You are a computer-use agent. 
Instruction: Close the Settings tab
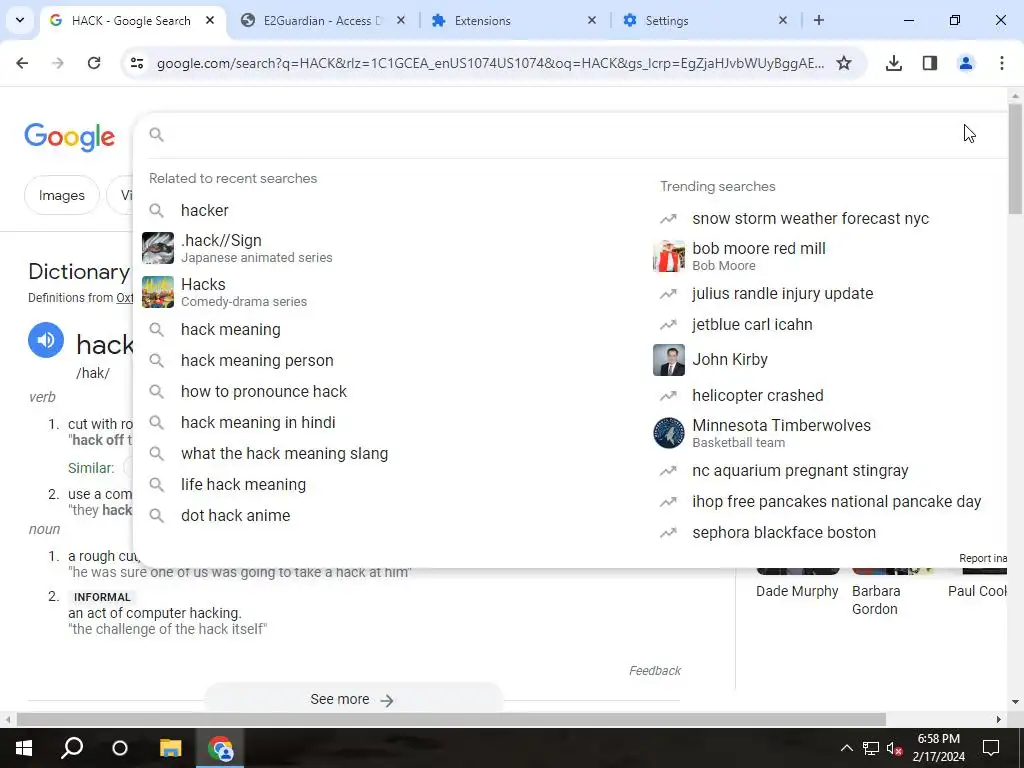point(783,20)
